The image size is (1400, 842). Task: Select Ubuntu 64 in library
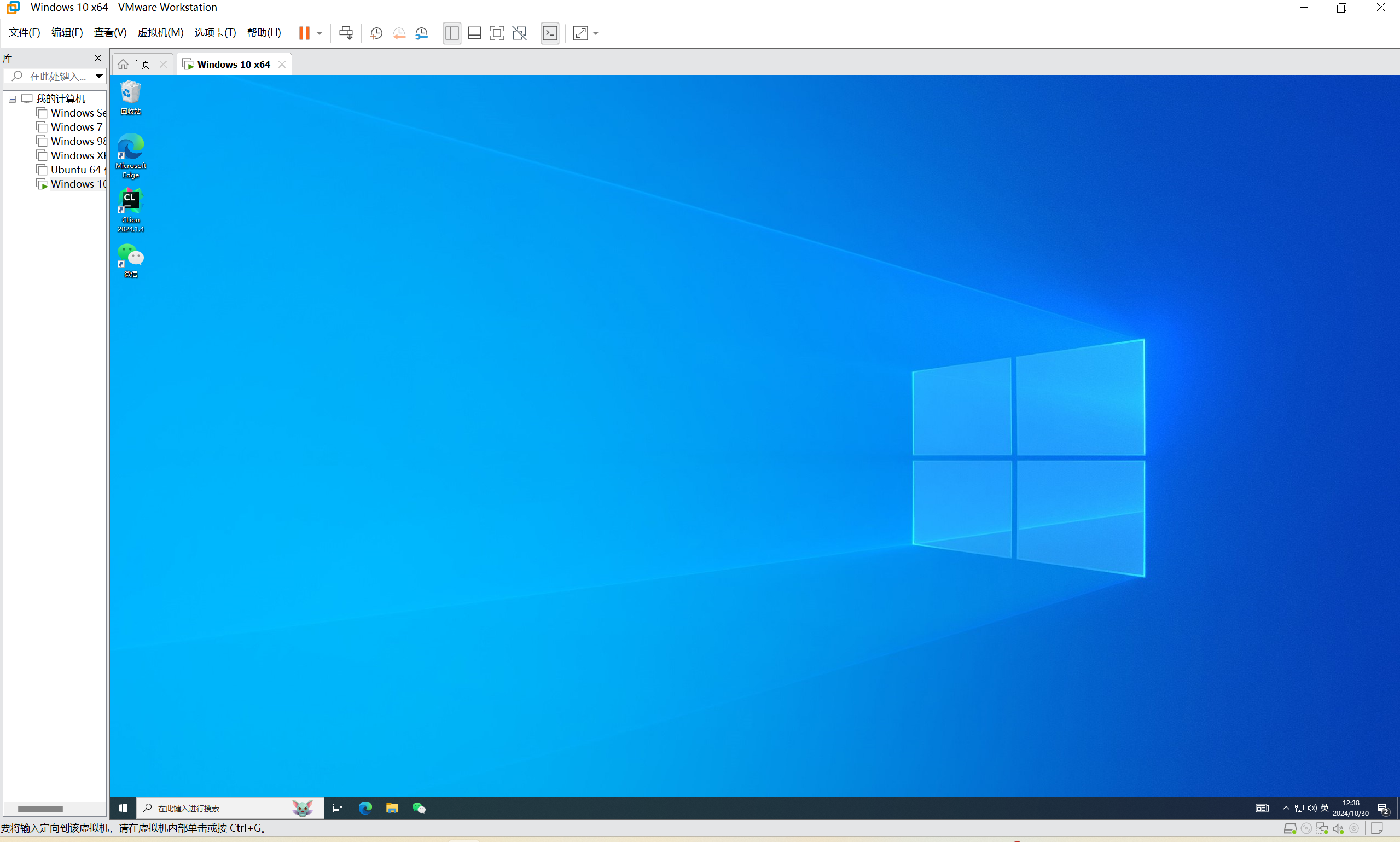click(x=75, y=170)
